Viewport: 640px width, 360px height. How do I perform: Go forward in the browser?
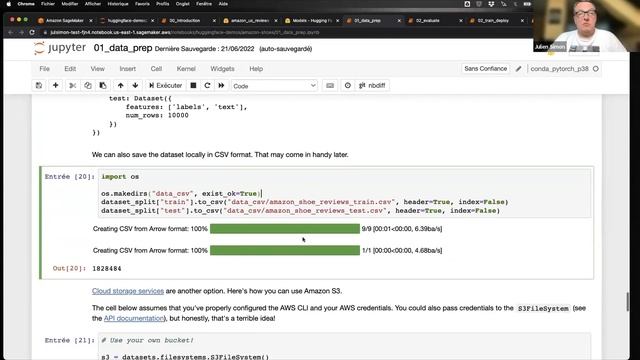tap(21, 32)
